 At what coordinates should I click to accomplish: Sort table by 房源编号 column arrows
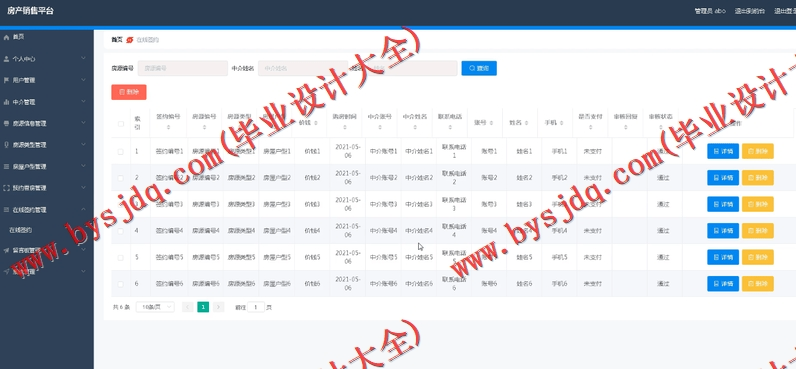click(205, 128)
